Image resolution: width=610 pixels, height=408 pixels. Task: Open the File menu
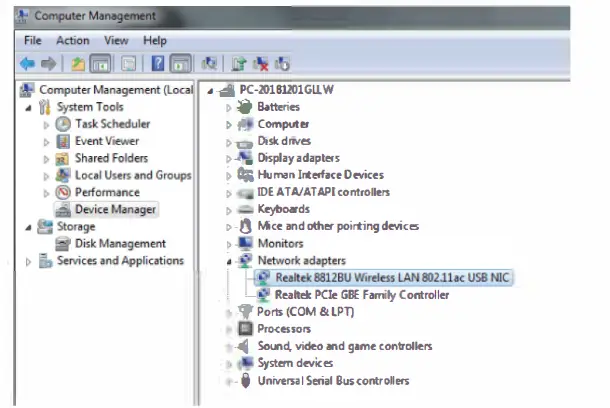33,40
